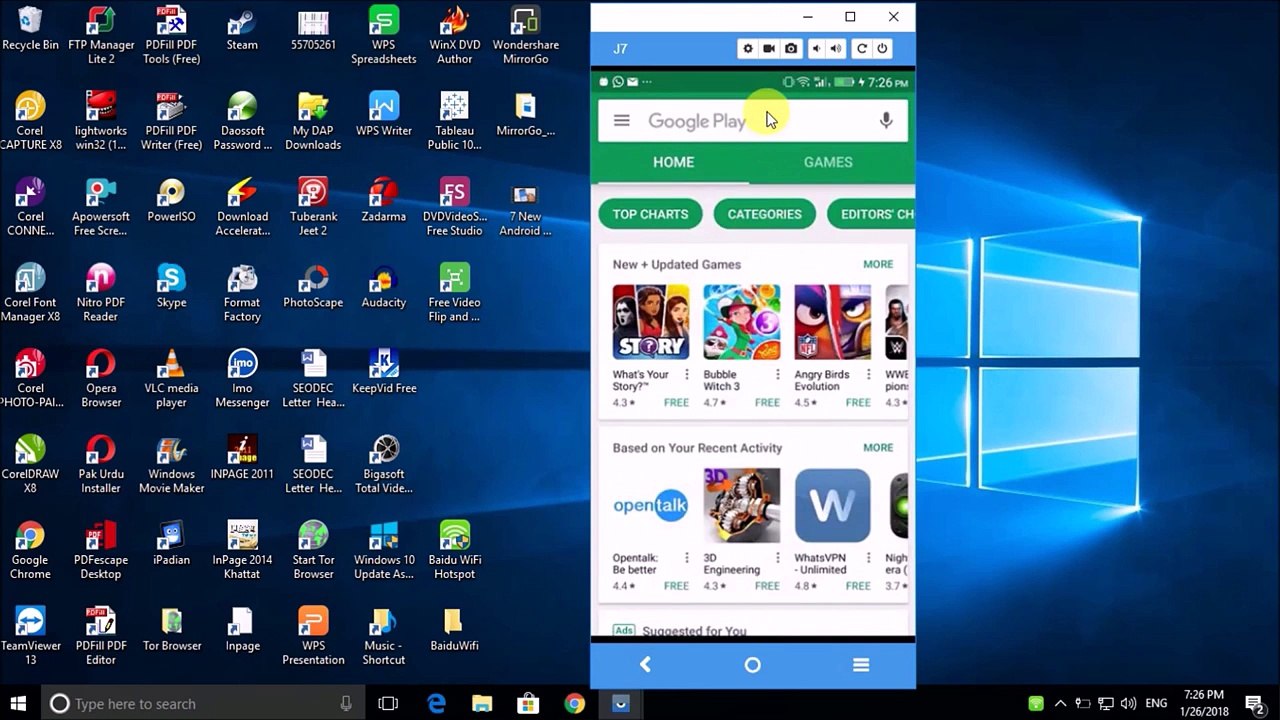
Task: Tap the Google Play voice search microphone
Action: click(885, 121)
